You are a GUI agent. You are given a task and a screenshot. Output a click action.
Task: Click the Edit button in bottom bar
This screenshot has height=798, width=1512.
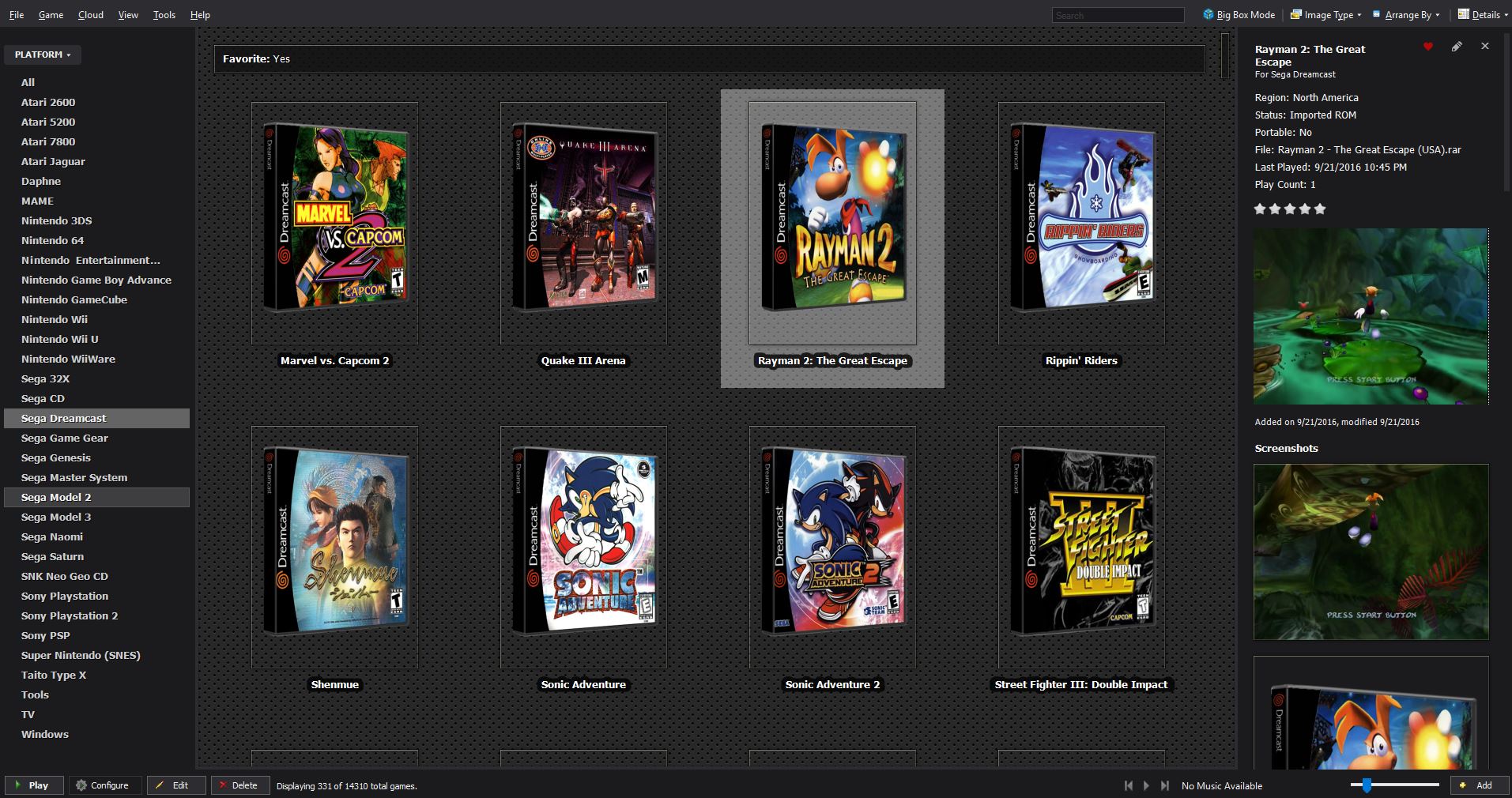(176, 785)
